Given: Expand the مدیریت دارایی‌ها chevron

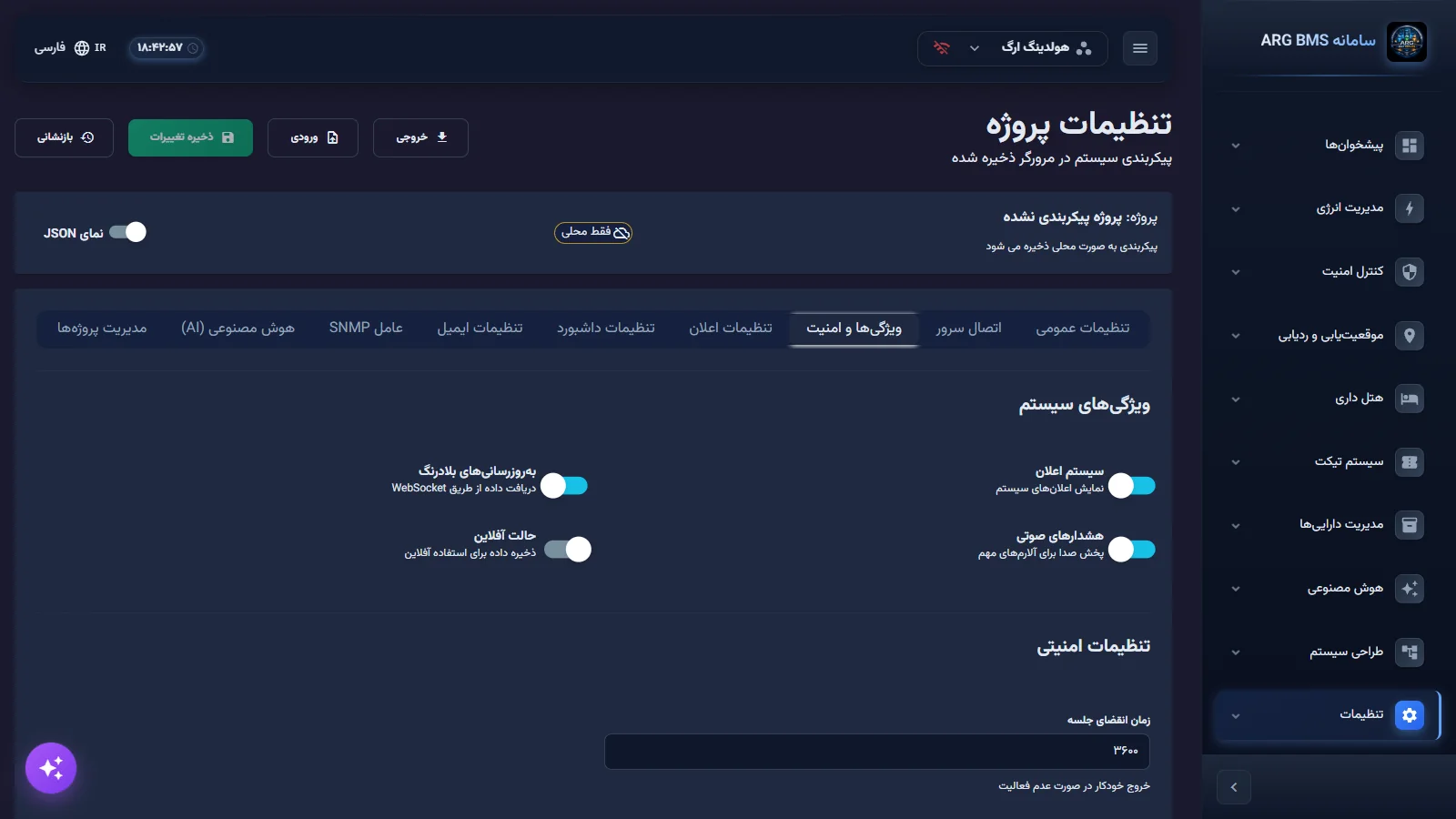Looking at the screenshot, I should pos(1235,526).
